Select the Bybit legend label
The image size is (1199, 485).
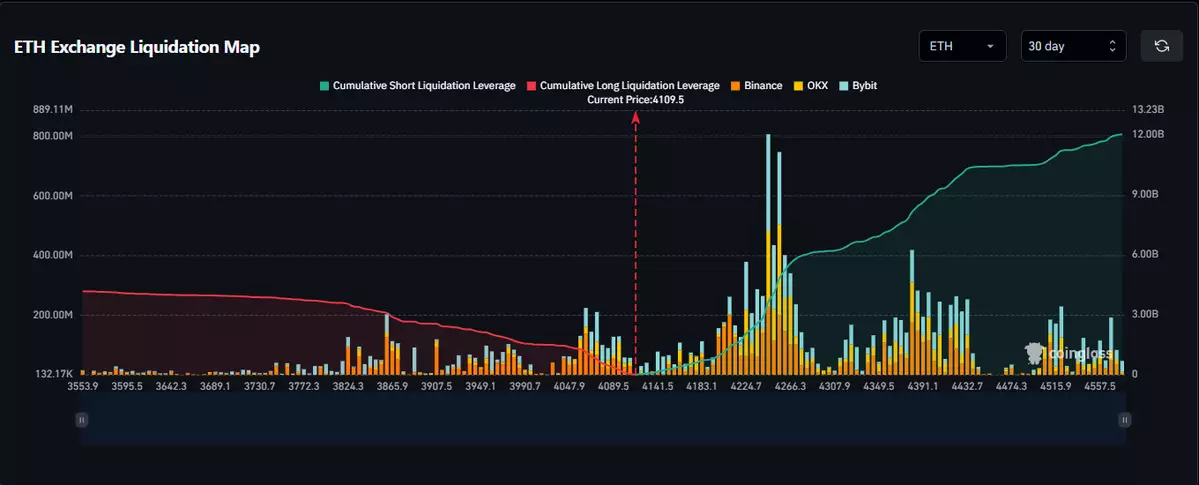tap(865, 86)
